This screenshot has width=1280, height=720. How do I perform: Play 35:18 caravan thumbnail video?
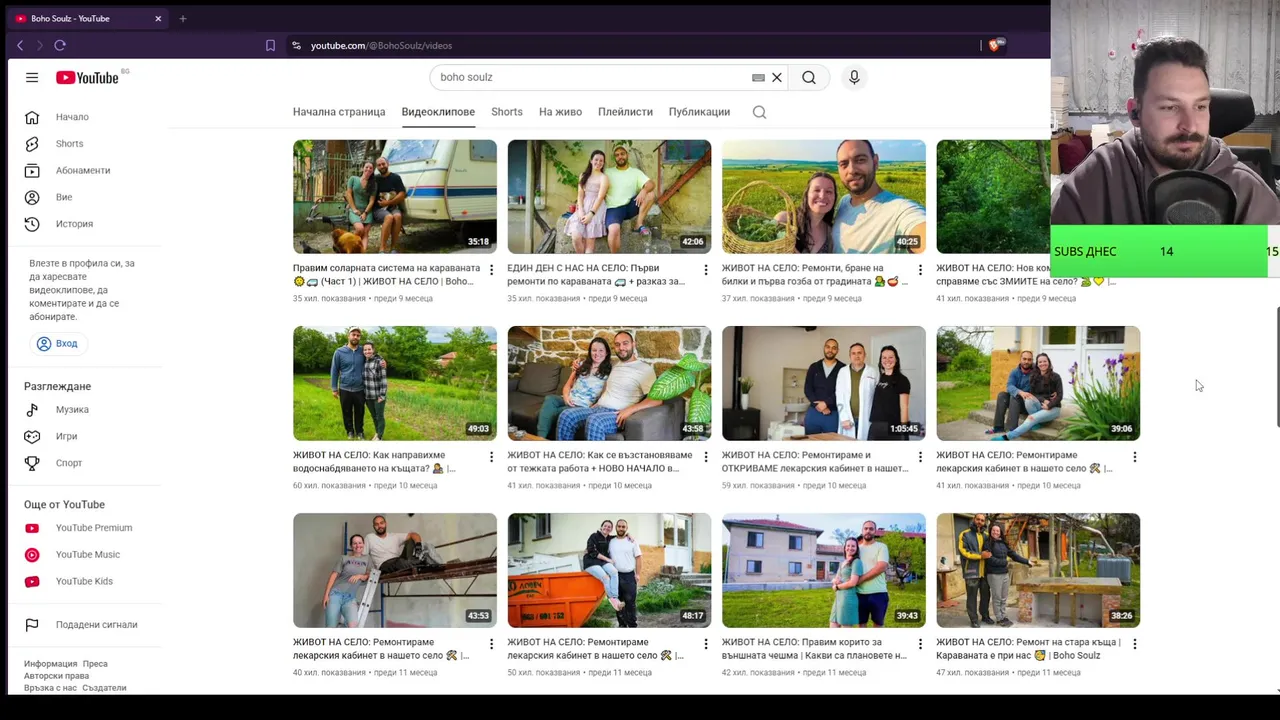395,197
